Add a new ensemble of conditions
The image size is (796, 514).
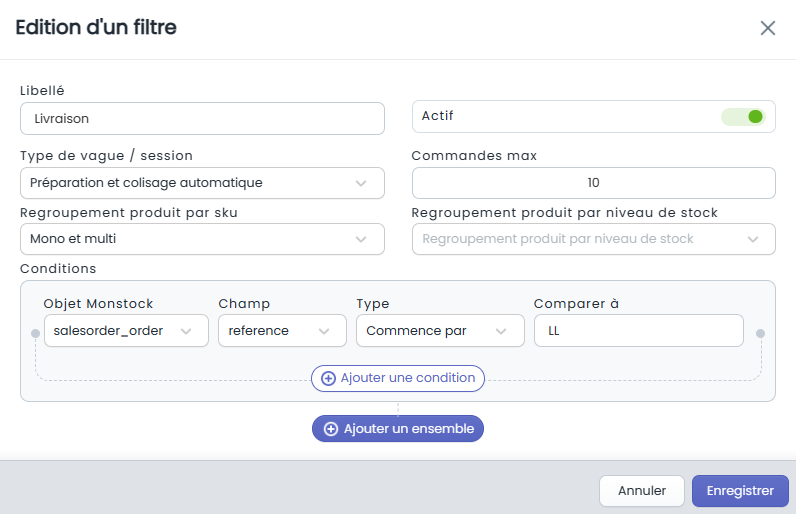tap(397, 429)
